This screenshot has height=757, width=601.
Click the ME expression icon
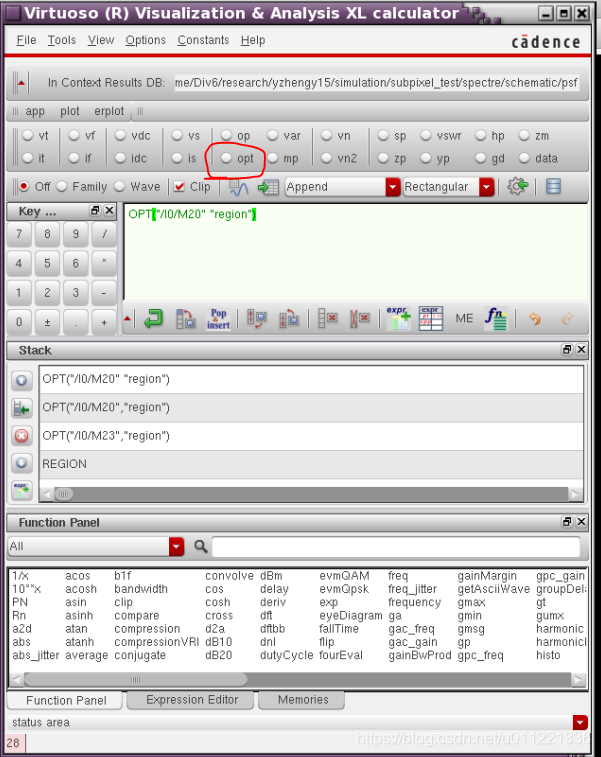(x=464, y=319)
